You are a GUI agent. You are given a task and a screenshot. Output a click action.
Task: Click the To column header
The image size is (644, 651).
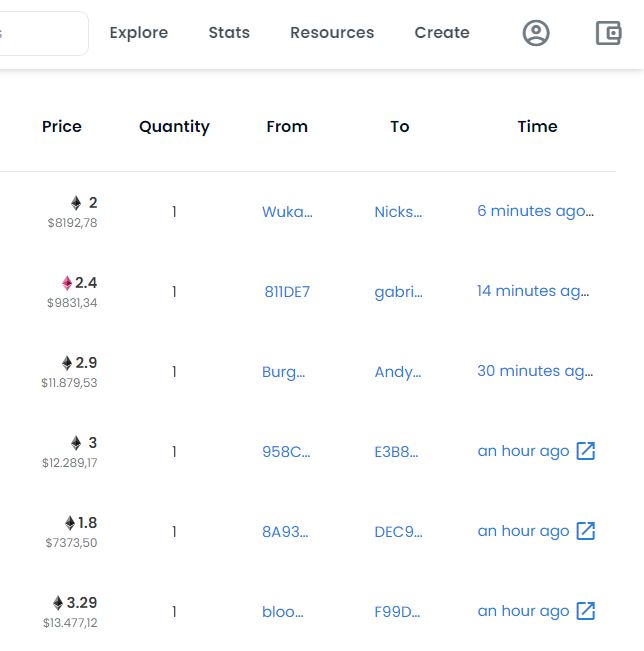[x=400, y=127]
